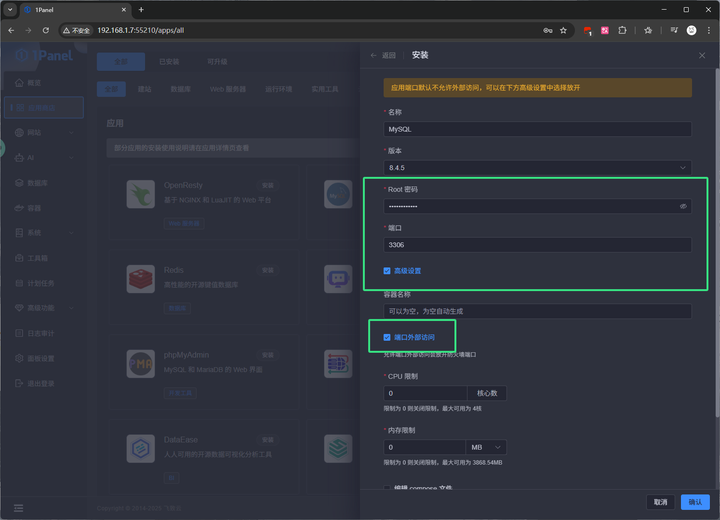
Task: Click the 取消 button
Action: (660, 502)
